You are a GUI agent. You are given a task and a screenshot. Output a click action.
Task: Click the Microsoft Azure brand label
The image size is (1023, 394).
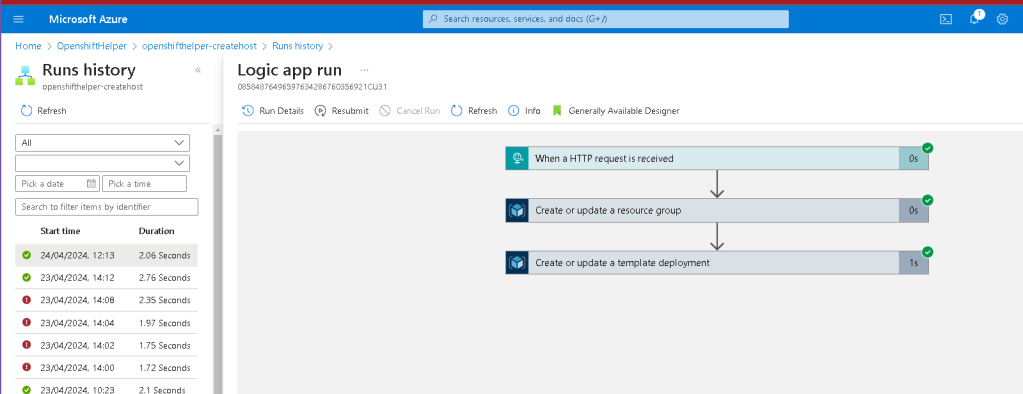[88, 20]
